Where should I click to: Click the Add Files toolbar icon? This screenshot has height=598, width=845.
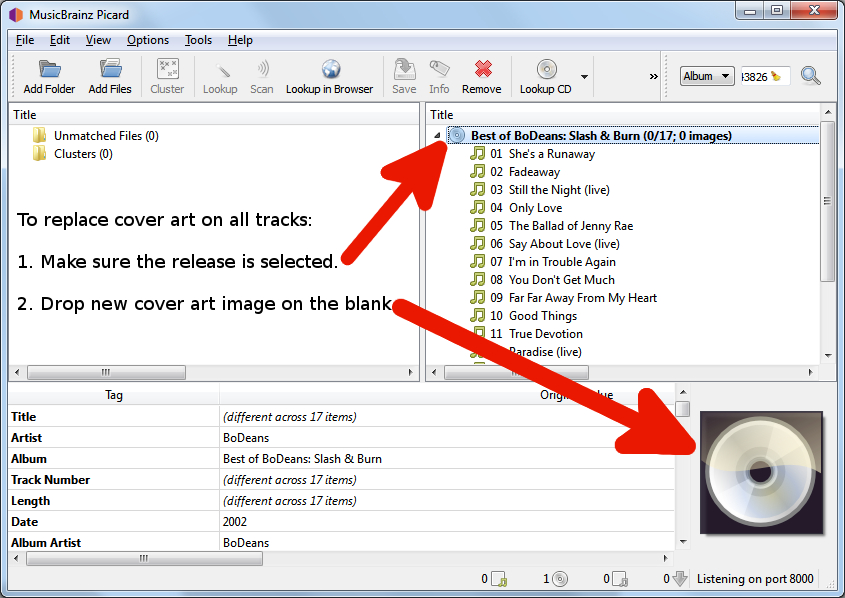click(110, 69)
